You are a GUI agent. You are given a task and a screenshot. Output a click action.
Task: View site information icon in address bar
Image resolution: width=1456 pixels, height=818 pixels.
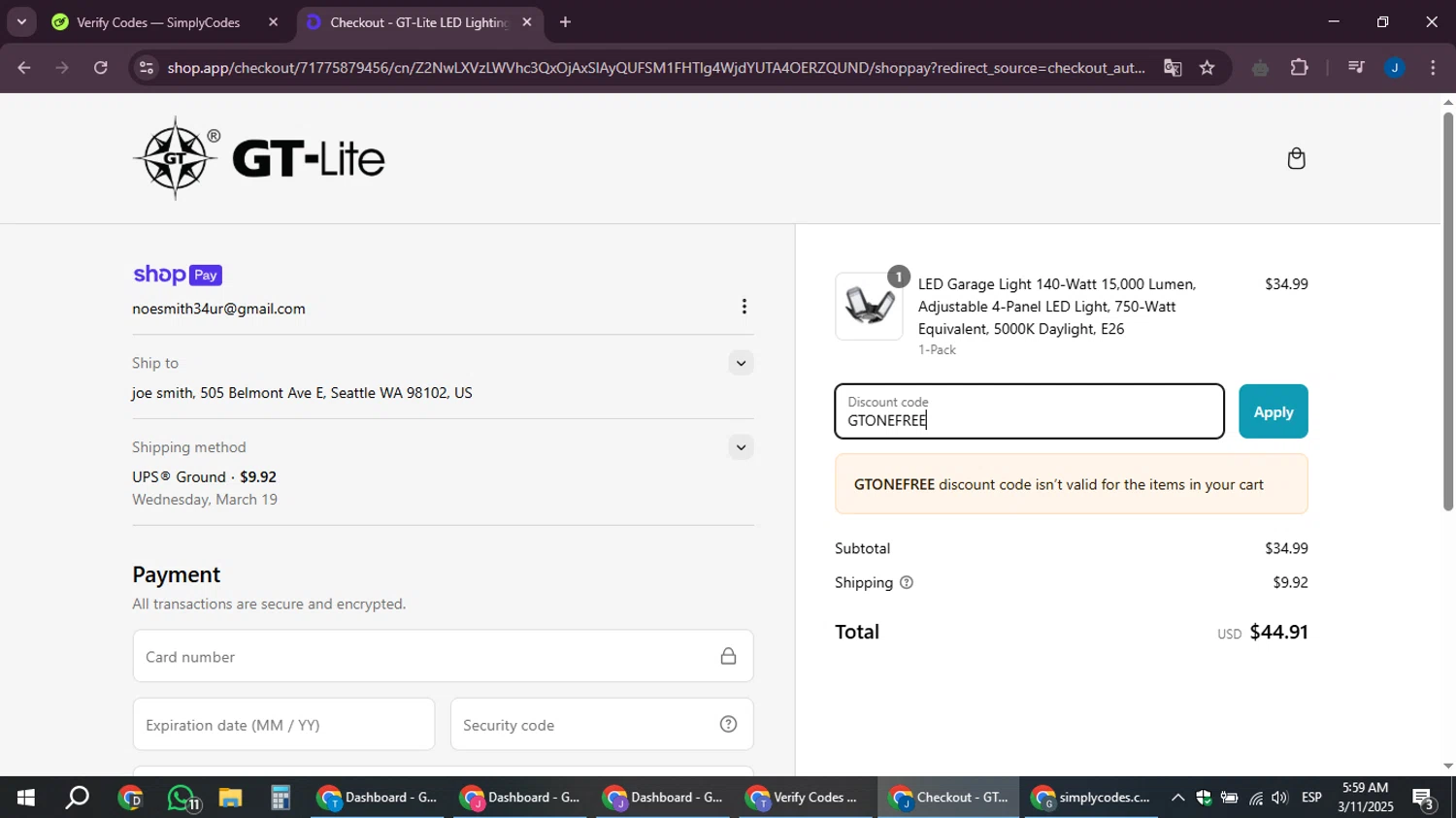146,68
